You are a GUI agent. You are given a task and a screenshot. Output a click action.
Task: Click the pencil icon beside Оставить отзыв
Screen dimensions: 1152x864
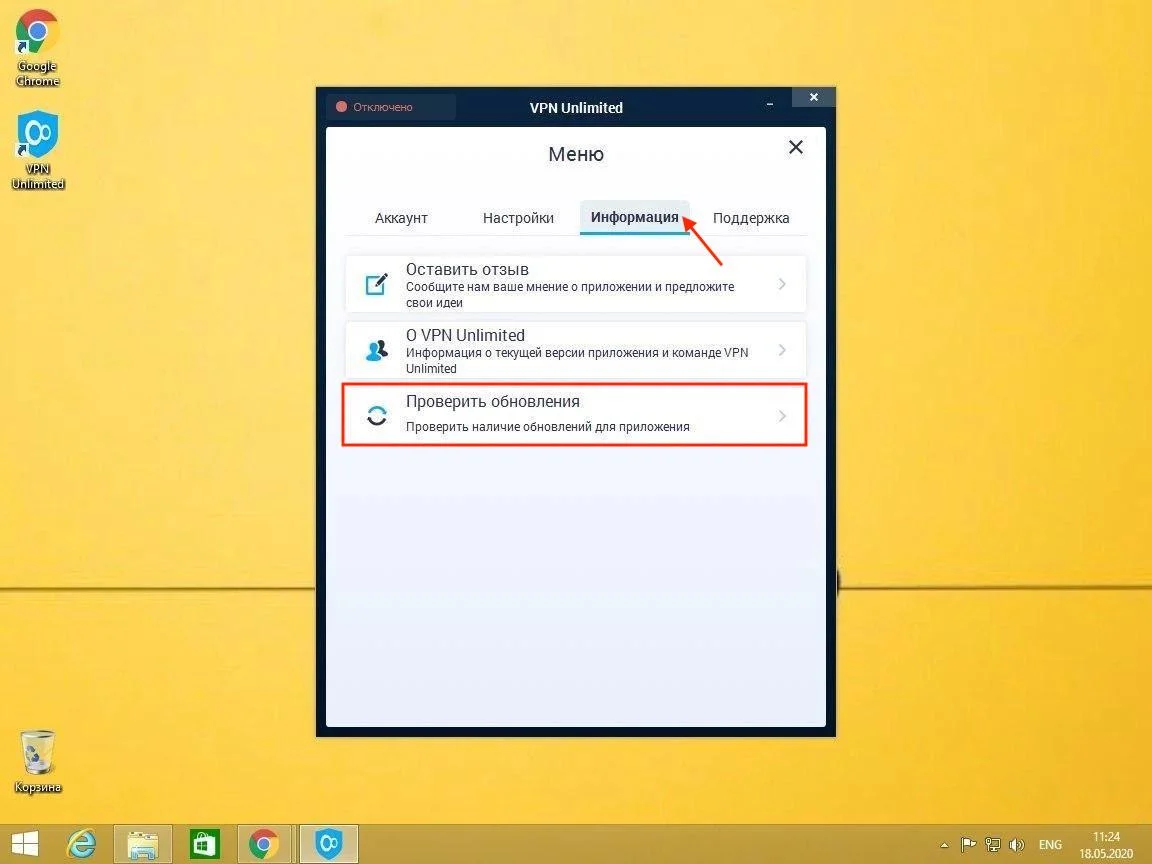tap(376, 285)
